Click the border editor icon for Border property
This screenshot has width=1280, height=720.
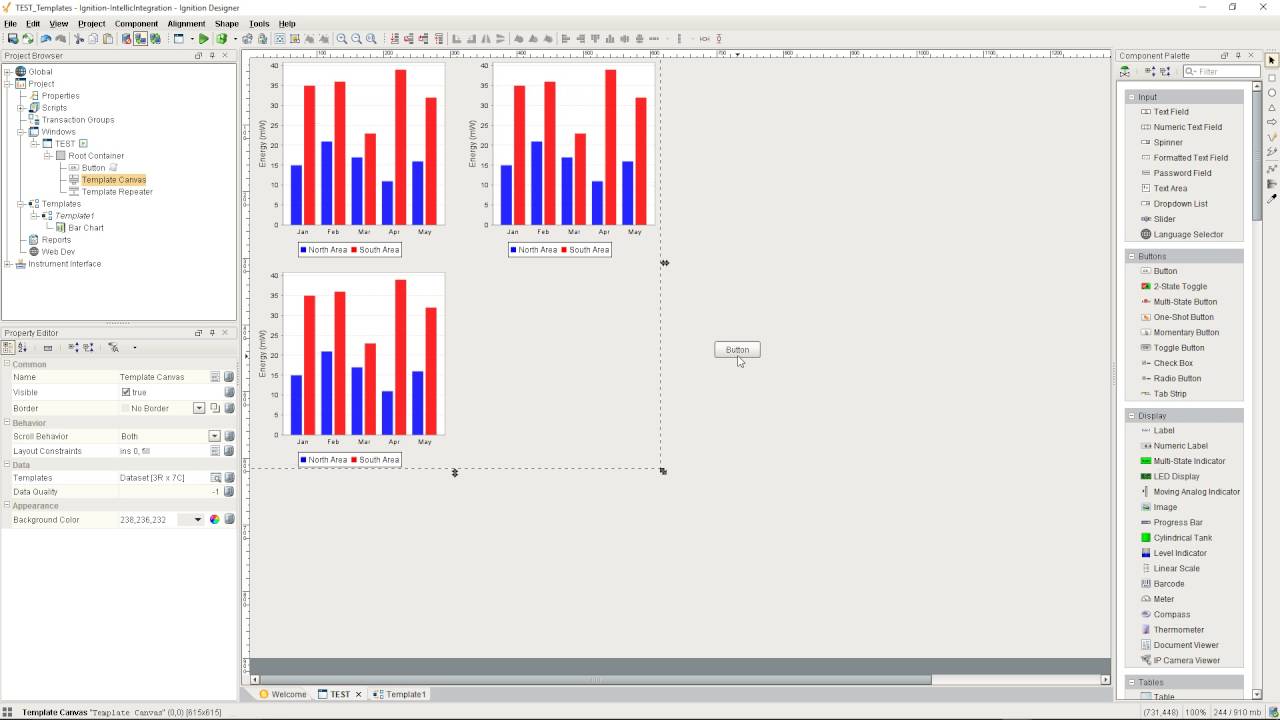pyautogui.click(x=215, y=408)
